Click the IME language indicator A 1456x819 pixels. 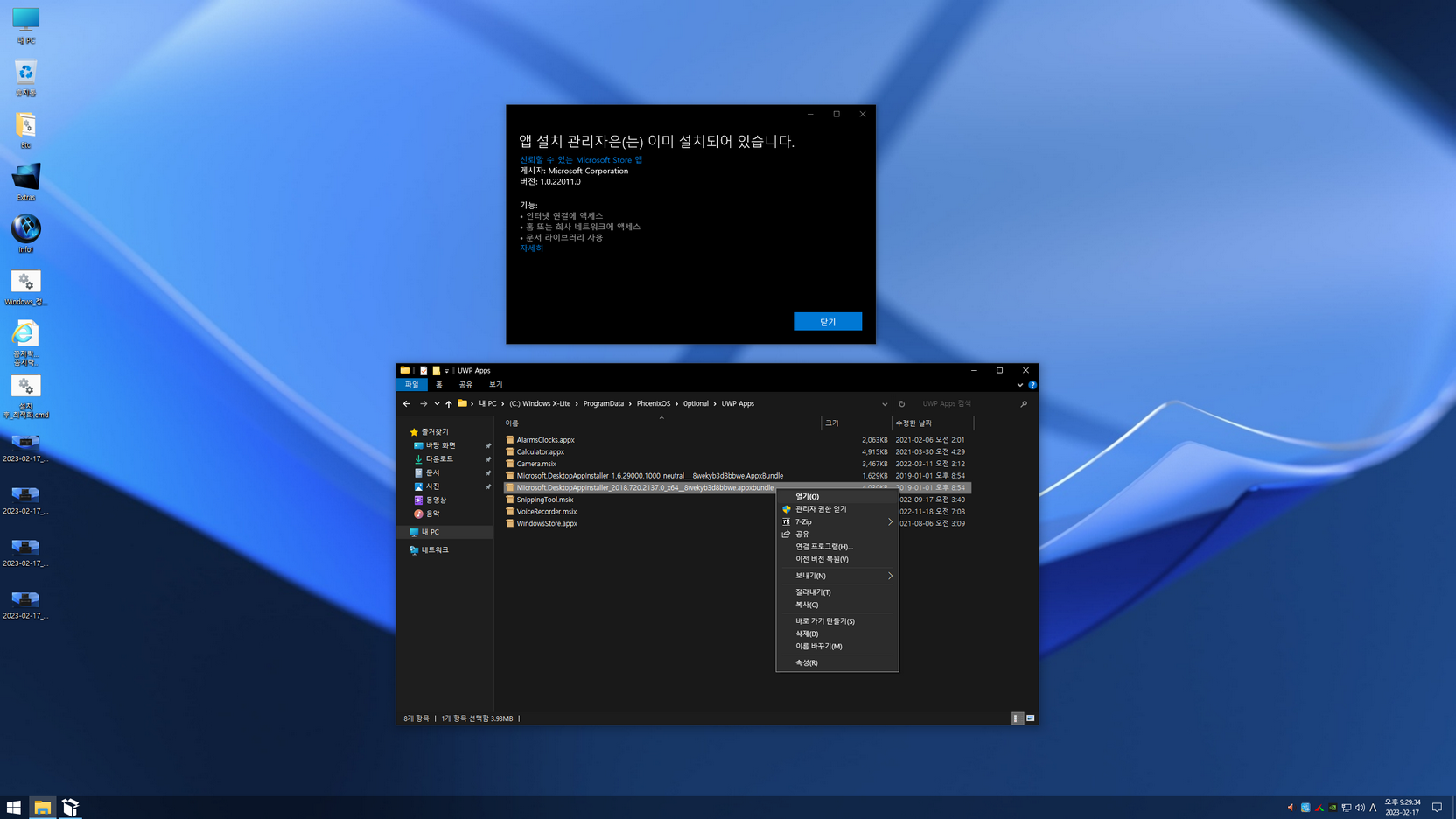click(x=1373, y=808)
